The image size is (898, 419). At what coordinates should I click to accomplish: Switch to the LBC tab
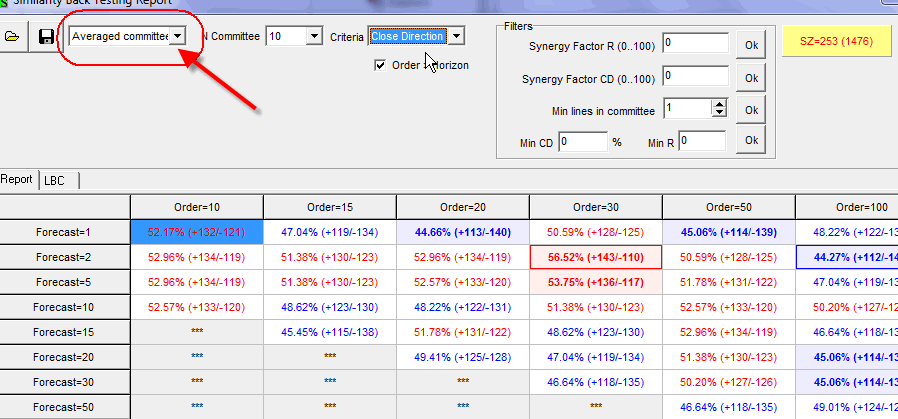pos(54,181)
